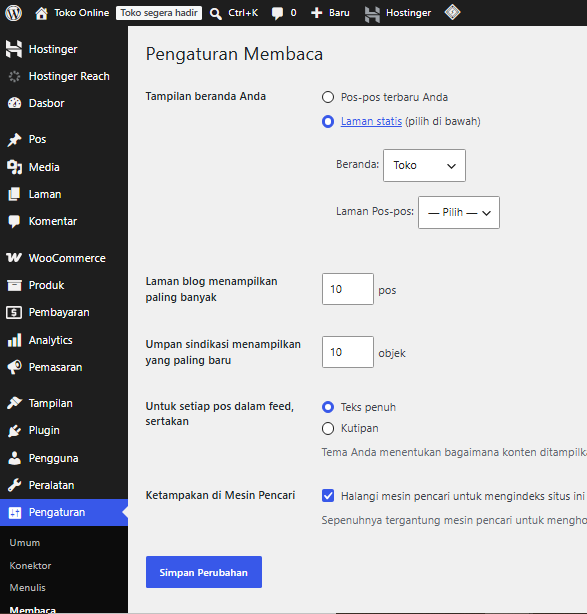Click Ctrl+K search shortcut label
Screen dimensions: 587x614
tap(243, 13)
